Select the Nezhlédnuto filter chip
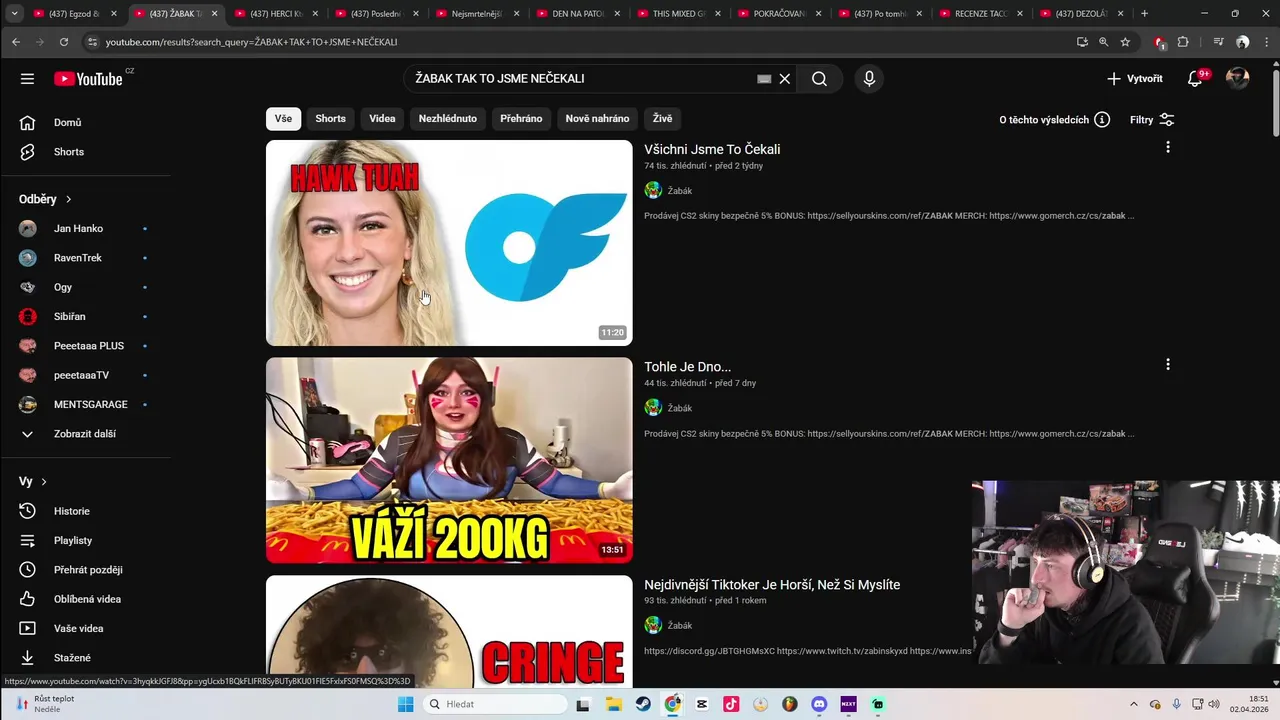This screenshot has width=1280, height=720. coord(448,118)
